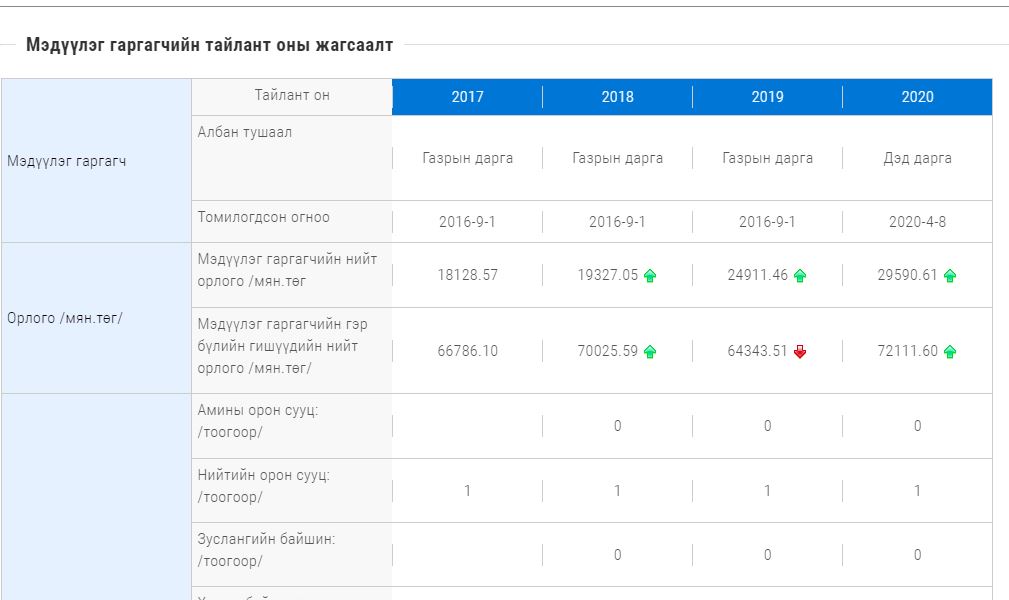Click green up arrow next to 29590.61
Viewport: 1009px width, 600px height.
950,276
